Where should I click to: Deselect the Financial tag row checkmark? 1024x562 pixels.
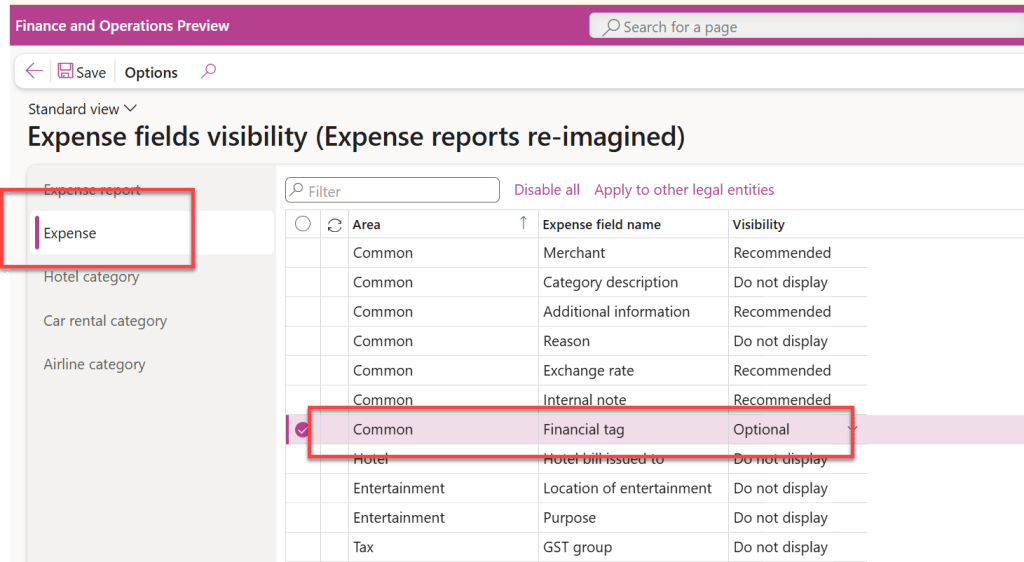[x=303, y=430]
